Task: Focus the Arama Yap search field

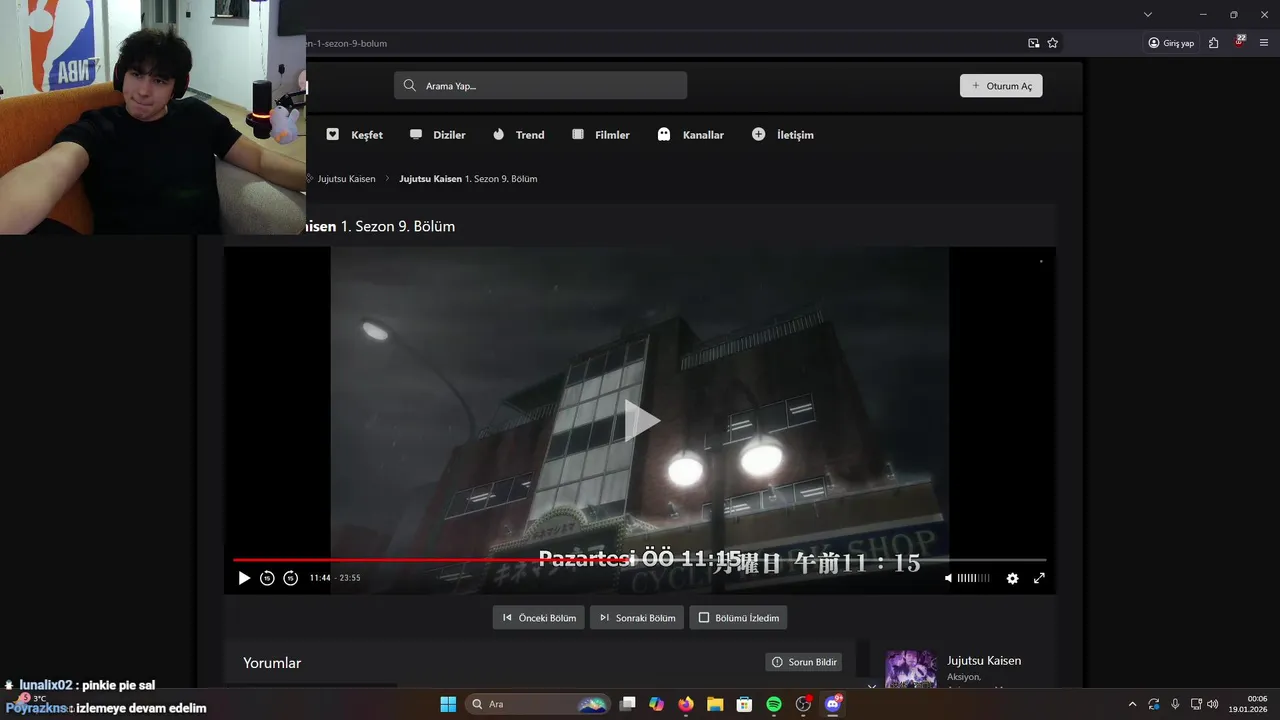Action: tap(540, 85)
